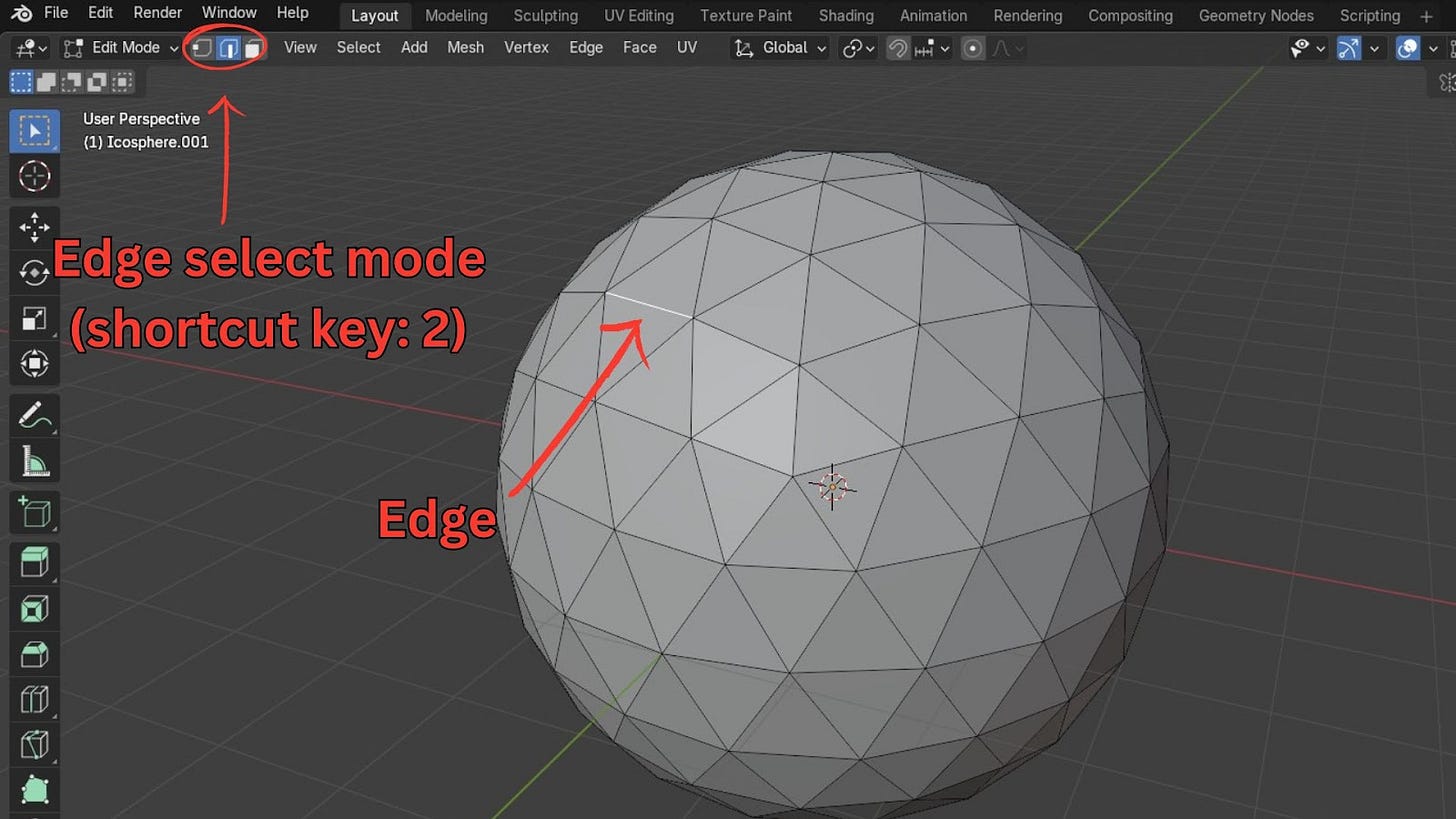The height and width of the screenshot is (819, 1456).
Task: Set selection mode to New (set)
Action: coord(21,82)
